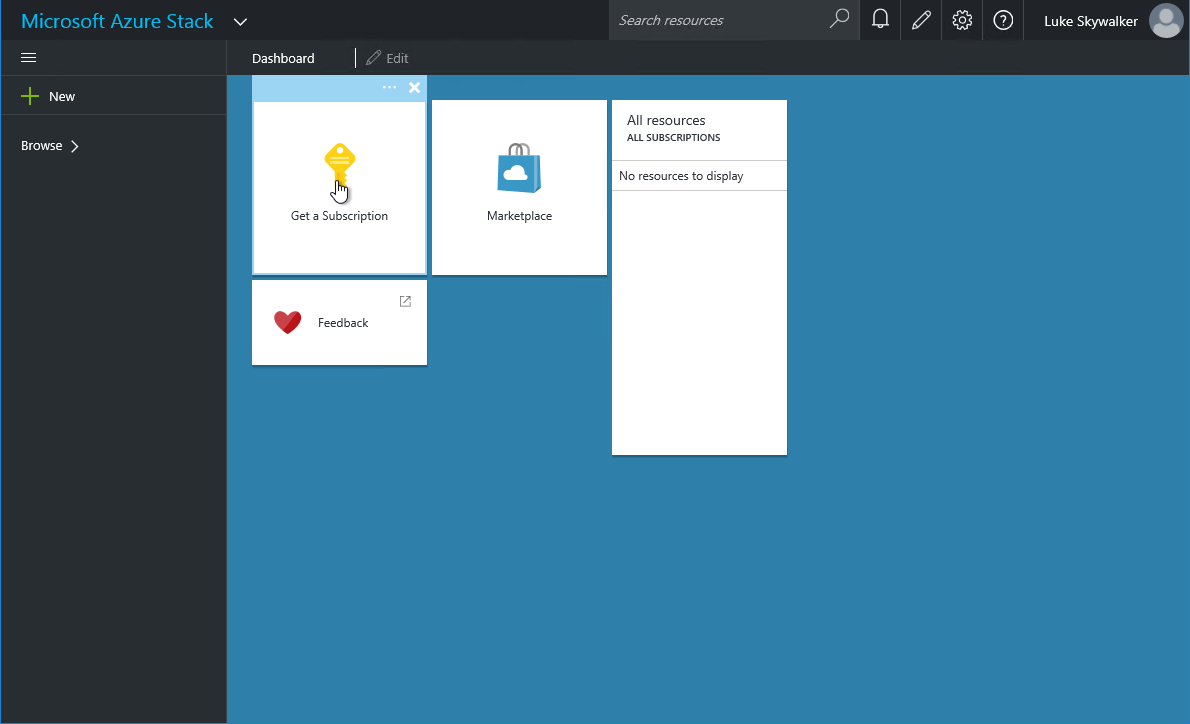Screen dimensions: 1190x724
Task: Expand the Browse menu chevron
Action: [74, 146]
